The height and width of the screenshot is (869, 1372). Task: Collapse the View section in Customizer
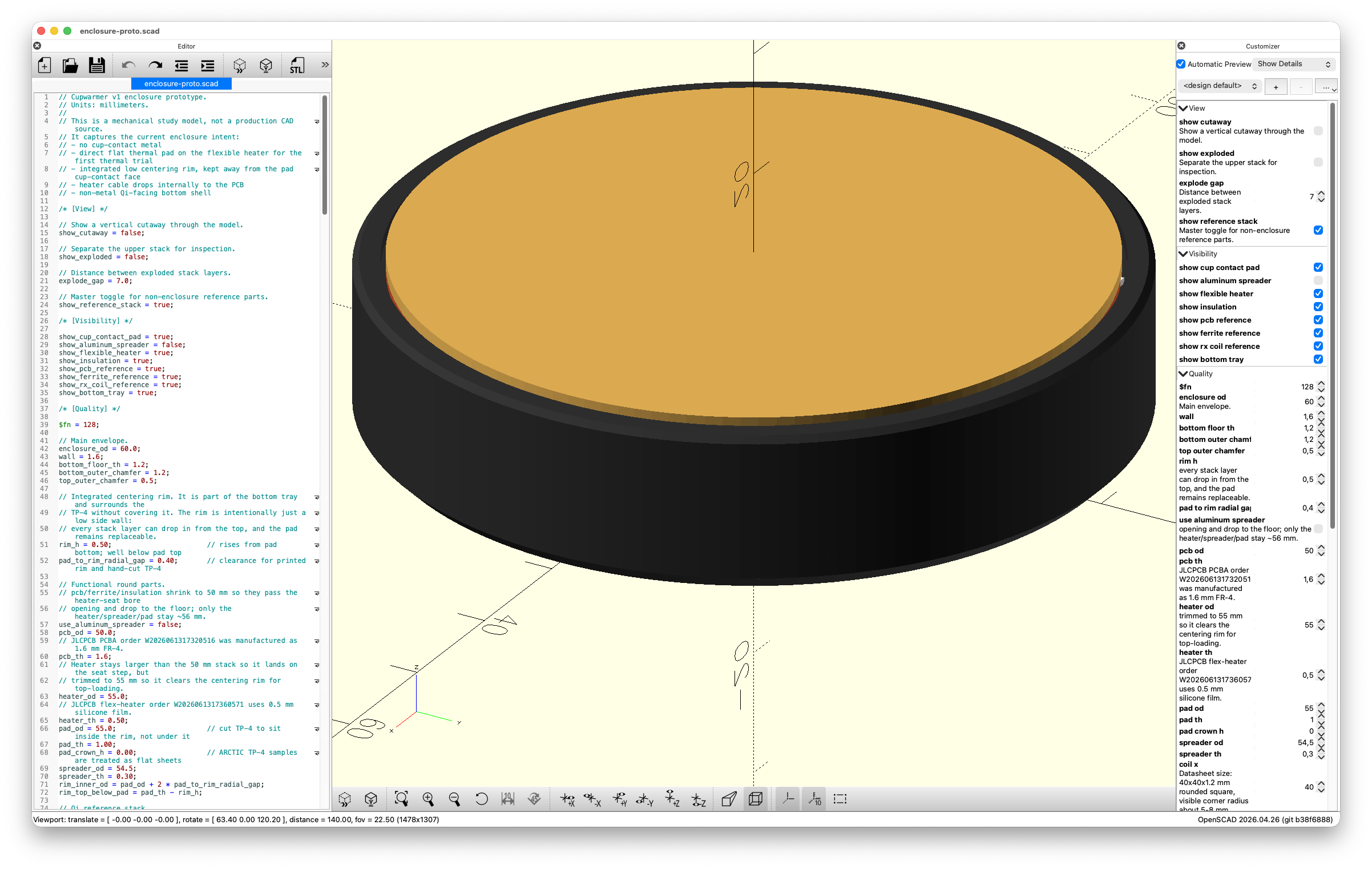(1183, 108)
